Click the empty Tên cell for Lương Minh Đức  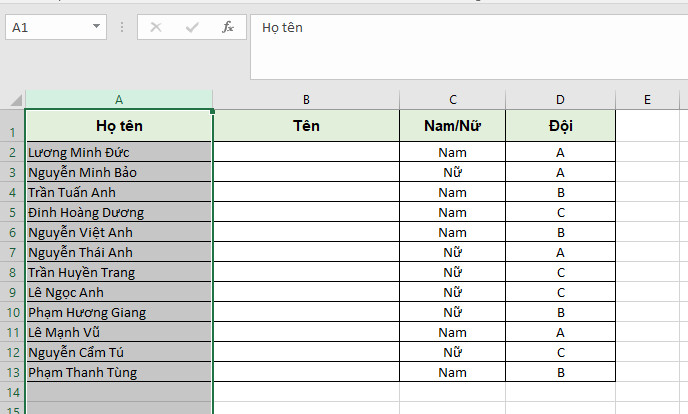(306, 152)
